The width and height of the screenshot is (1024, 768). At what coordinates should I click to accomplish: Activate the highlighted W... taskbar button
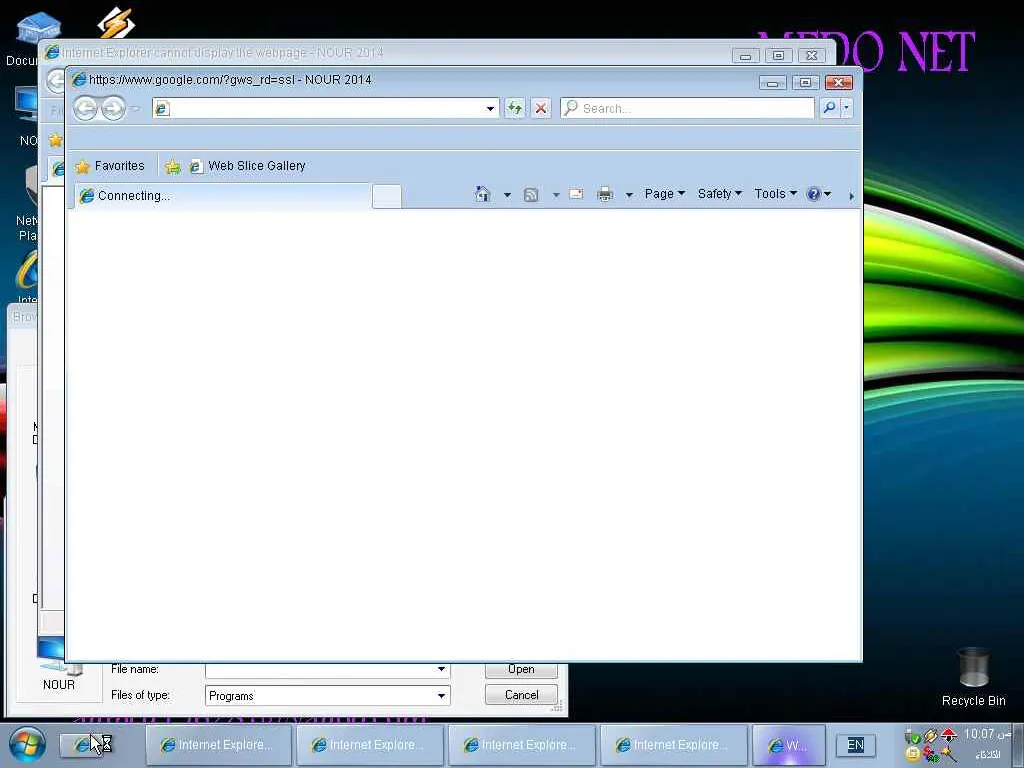point(789,745)
